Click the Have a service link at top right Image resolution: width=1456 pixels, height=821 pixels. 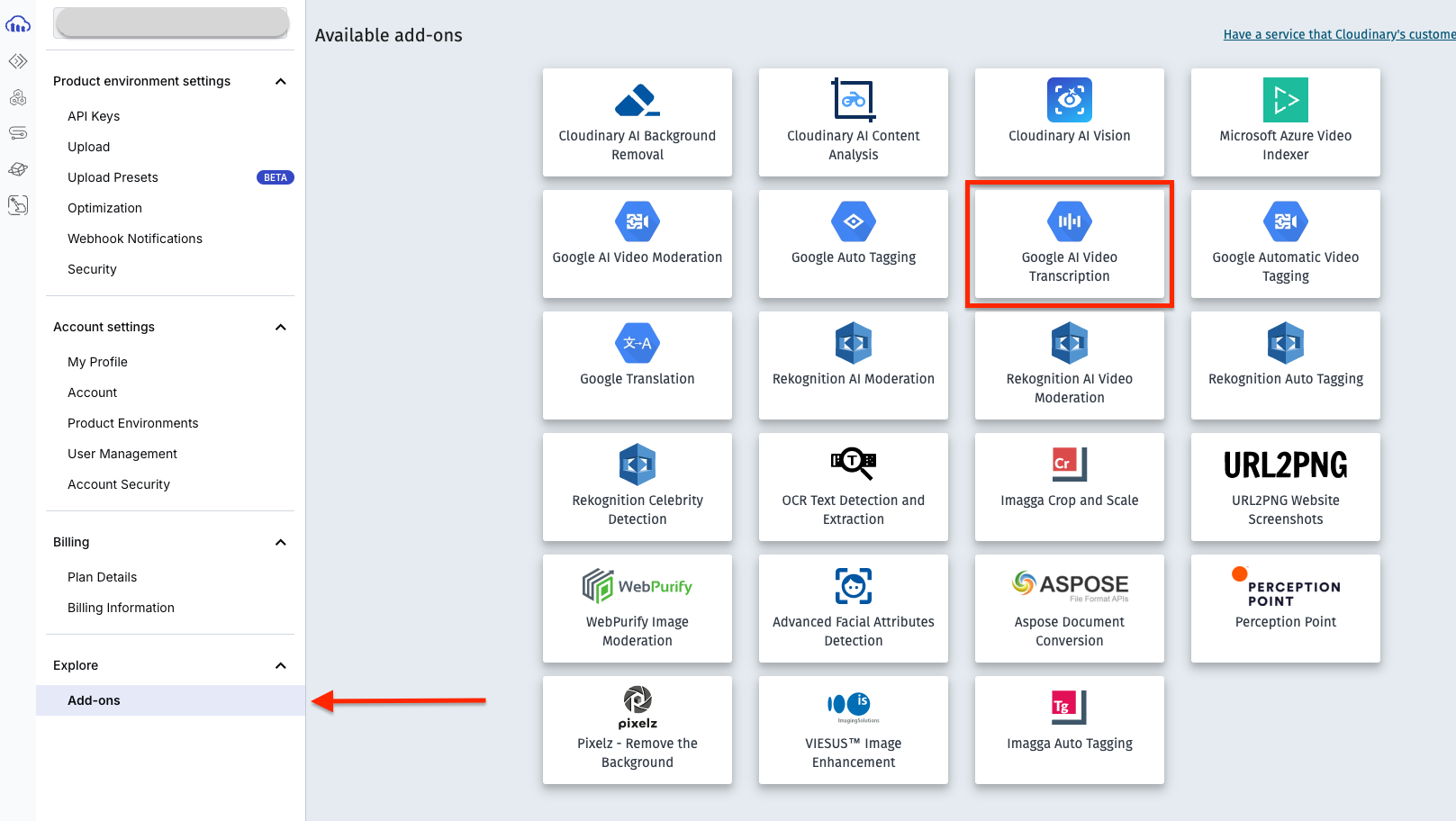tap(1333, 34)
